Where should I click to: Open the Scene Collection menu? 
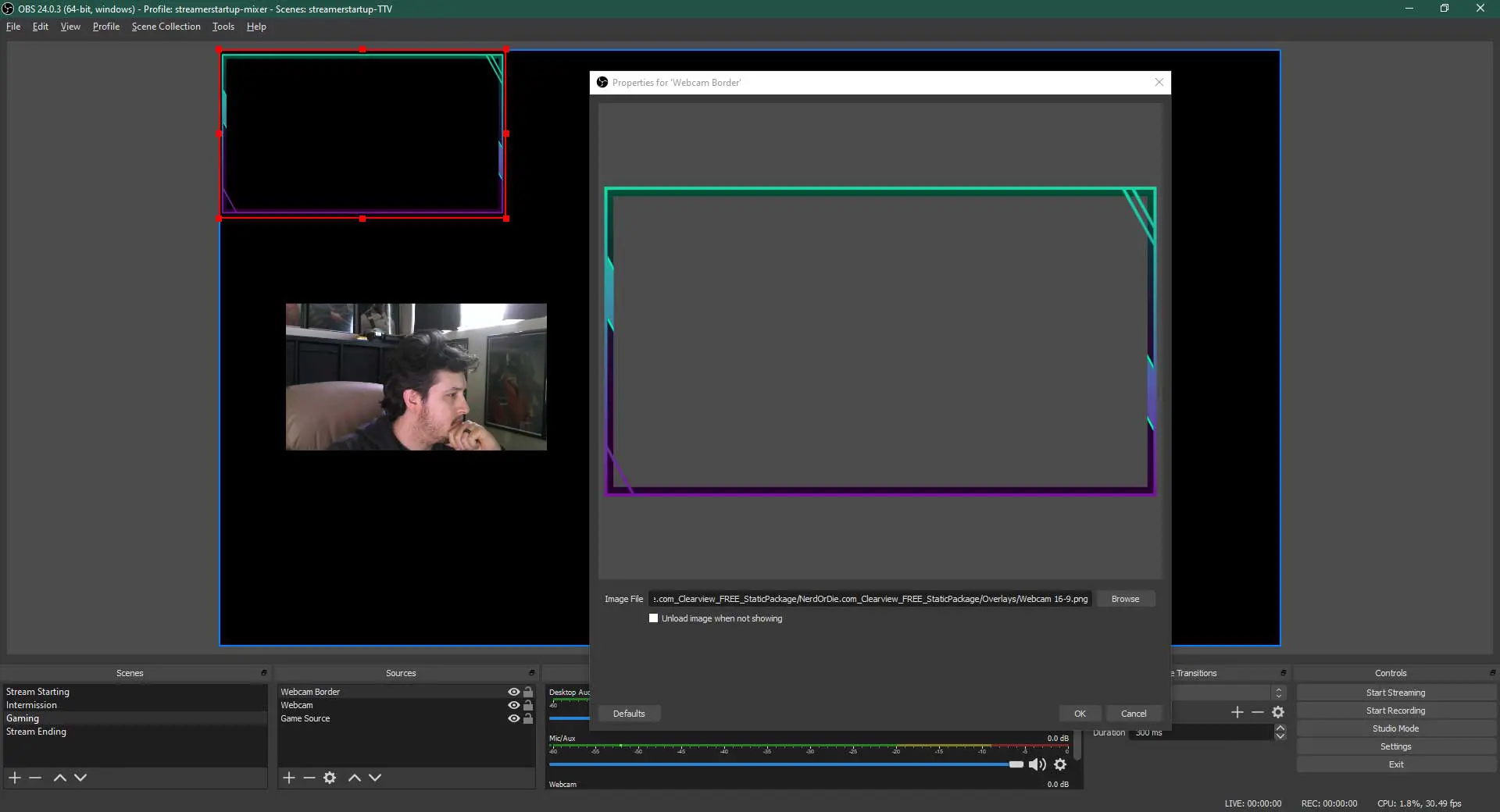(166, 27)
